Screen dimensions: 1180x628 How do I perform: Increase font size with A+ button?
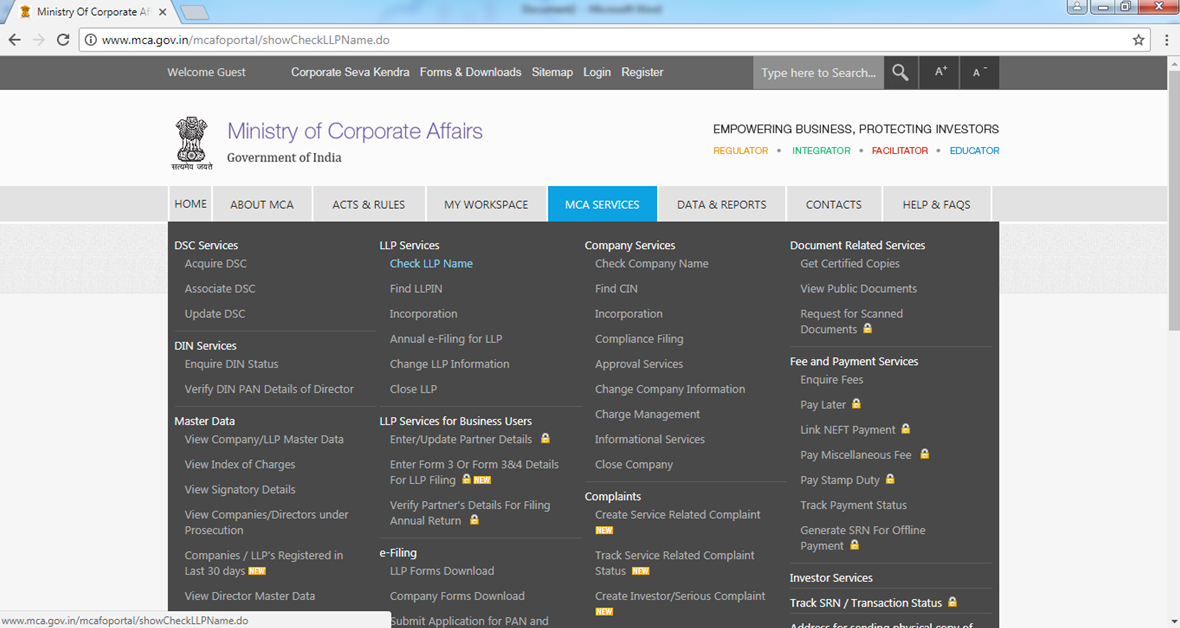tap(941, 72)
